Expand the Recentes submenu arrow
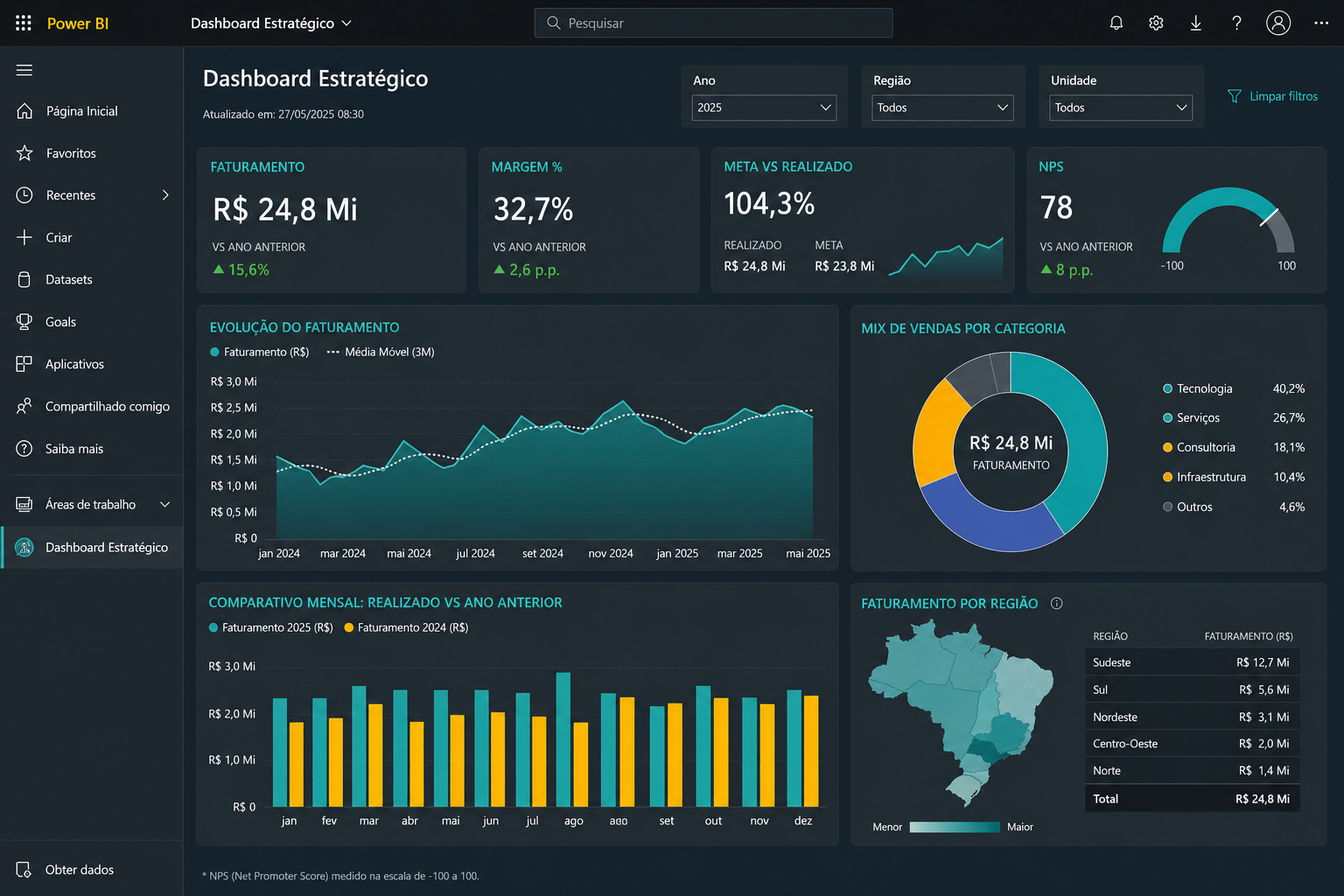 coord(165,195)
